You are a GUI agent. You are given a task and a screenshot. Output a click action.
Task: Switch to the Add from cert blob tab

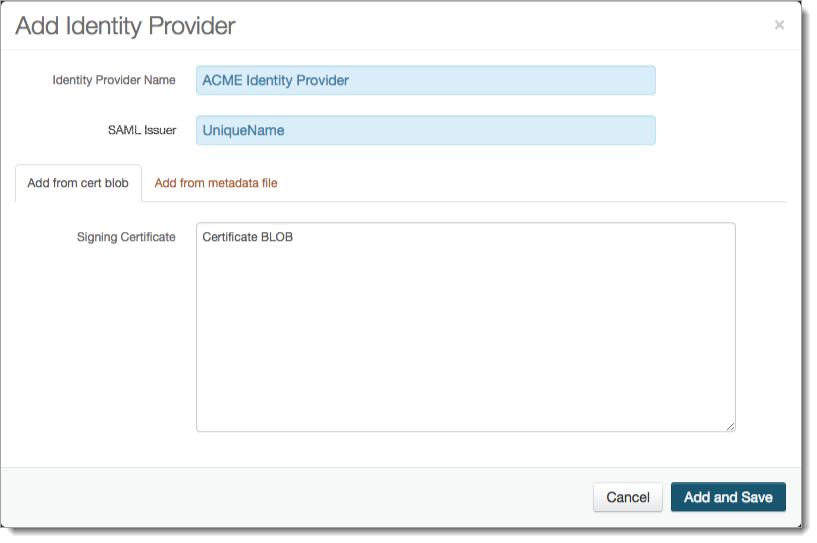(78, 183)
